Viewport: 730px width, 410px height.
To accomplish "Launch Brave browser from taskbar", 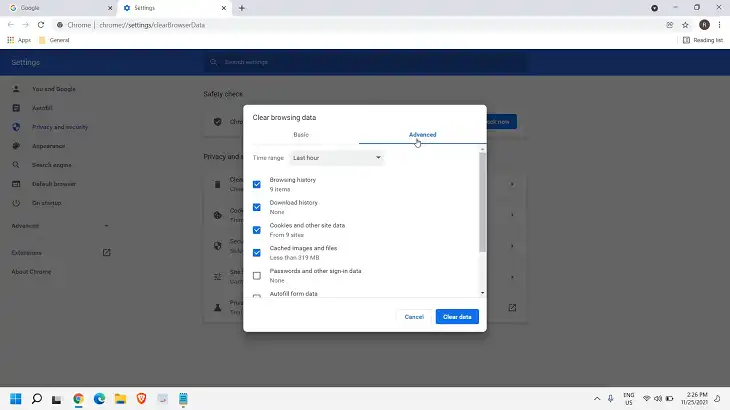I will tap(141, 399).
